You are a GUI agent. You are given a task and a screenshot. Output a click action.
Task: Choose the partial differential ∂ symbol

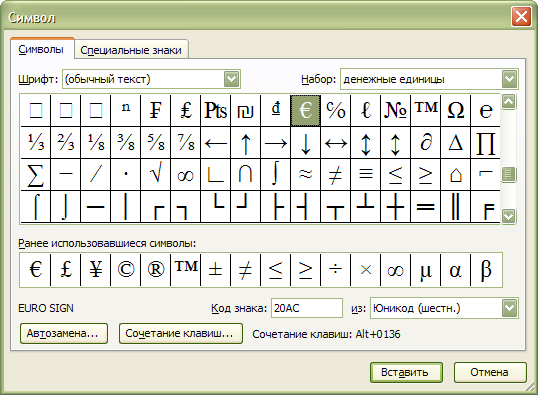[425, 142]
